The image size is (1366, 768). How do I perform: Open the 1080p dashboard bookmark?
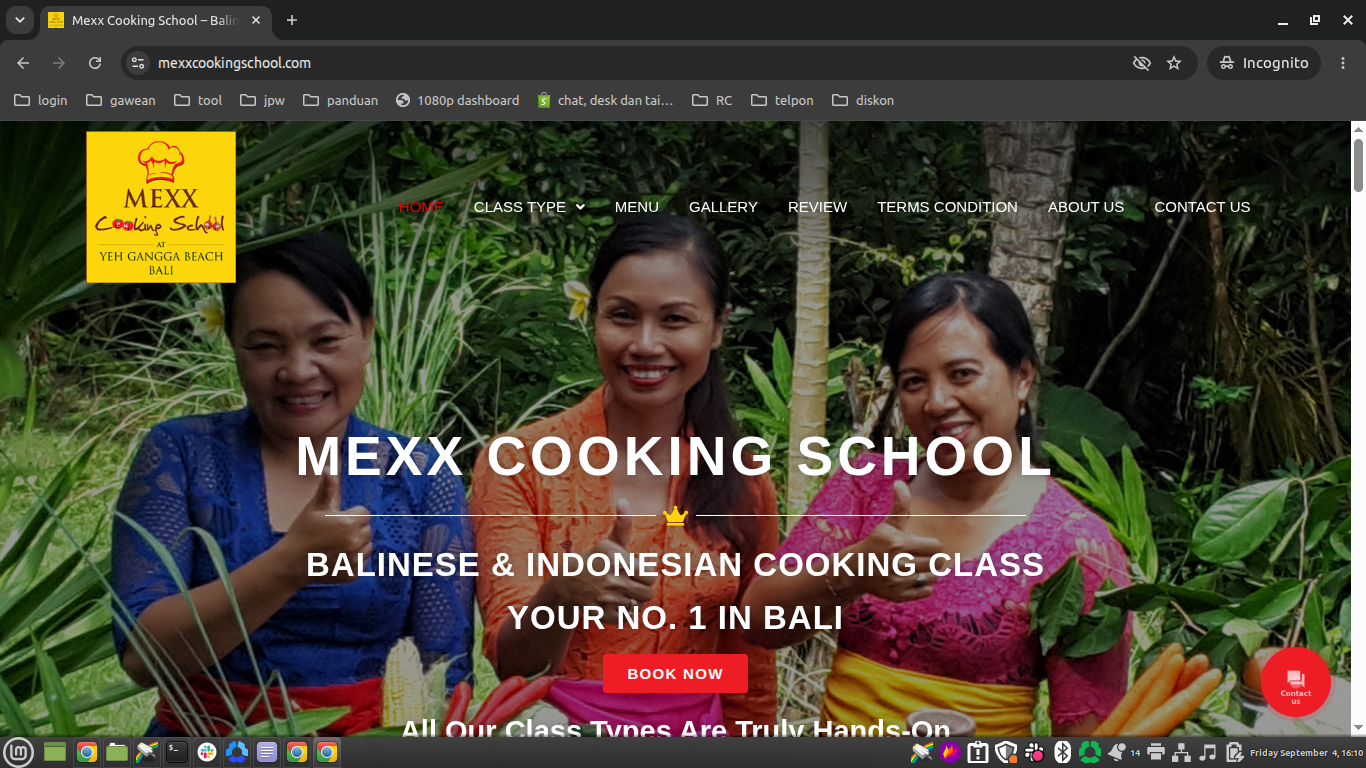tap(458, 100)
